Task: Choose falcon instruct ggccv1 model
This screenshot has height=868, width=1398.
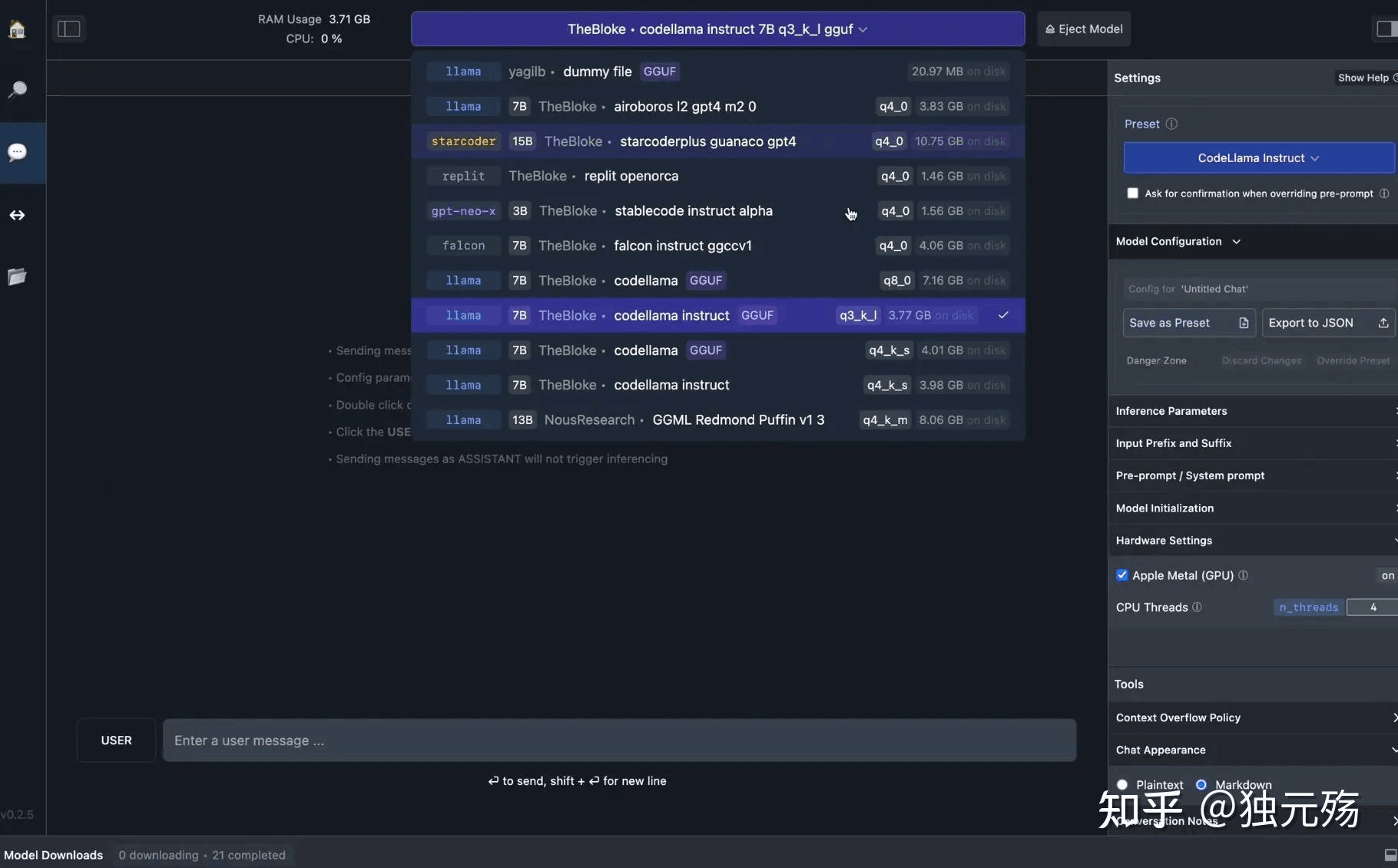Action: 717,246
